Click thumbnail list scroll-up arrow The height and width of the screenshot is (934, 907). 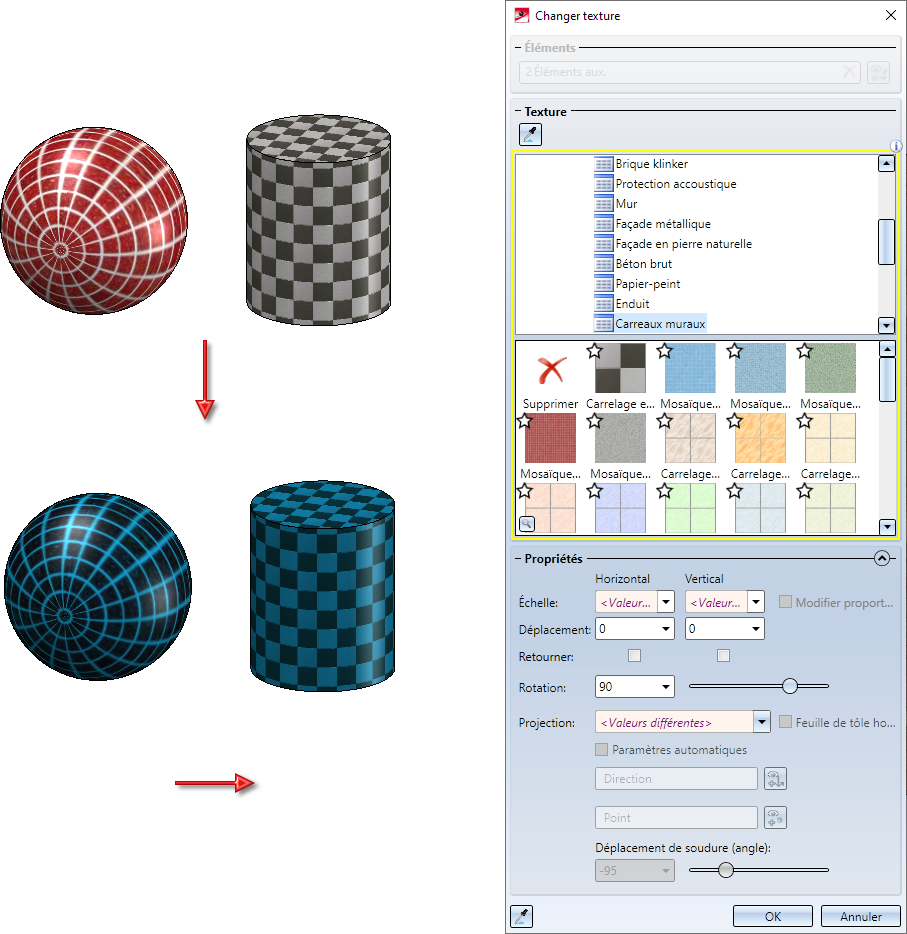(x=887, y=349)
